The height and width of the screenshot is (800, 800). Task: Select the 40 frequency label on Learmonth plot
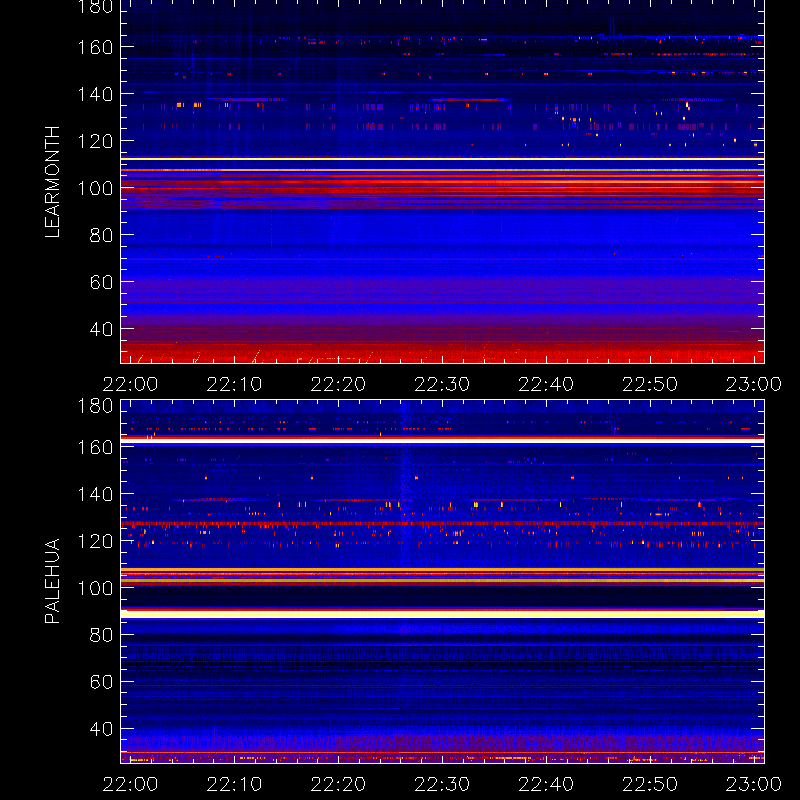(102, 329)
